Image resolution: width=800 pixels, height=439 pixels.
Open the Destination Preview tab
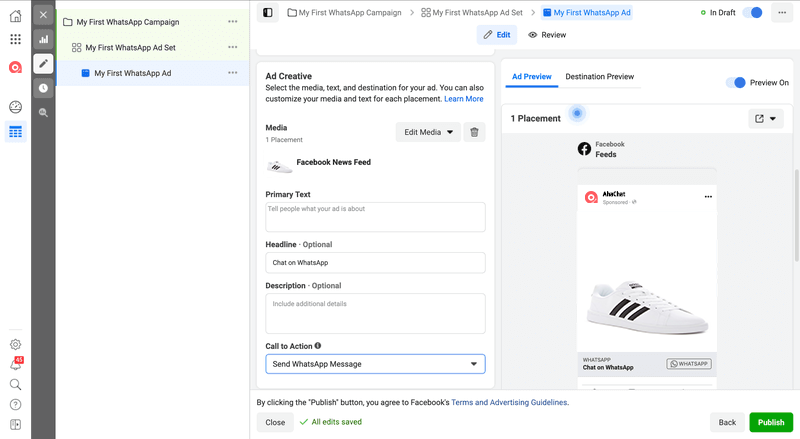599,77
